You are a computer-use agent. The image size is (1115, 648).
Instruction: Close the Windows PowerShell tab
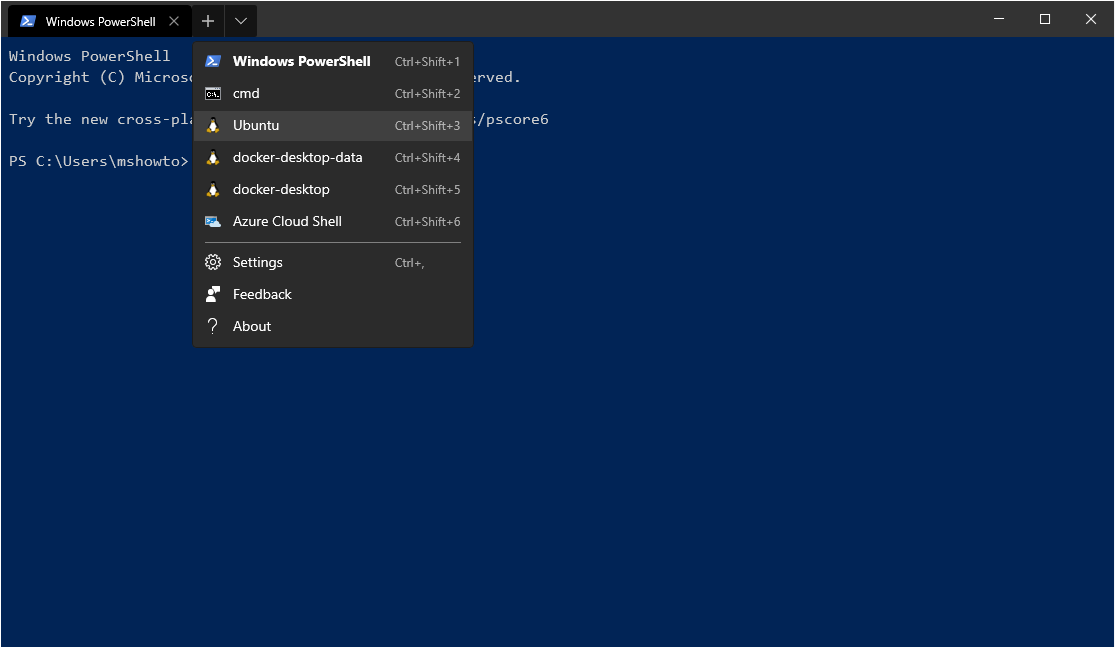click(x=174, y=21)
